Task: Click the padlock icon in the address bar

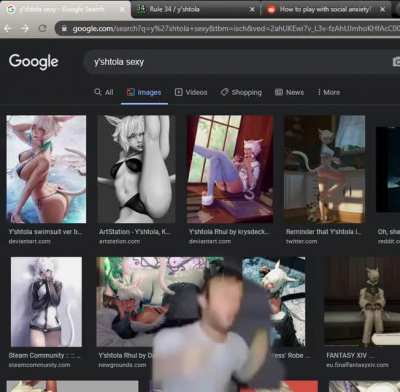Action: coord(64,29)
